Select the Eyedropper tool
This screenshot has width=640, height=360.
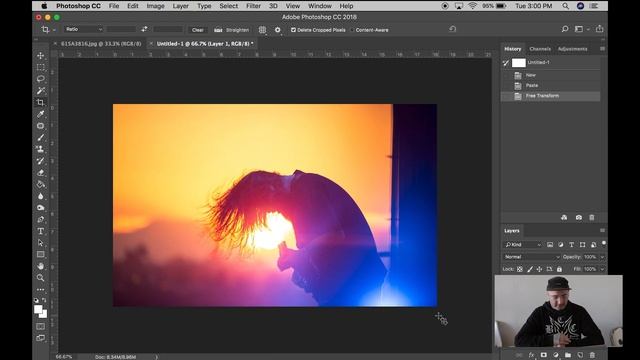click(40, 114)
